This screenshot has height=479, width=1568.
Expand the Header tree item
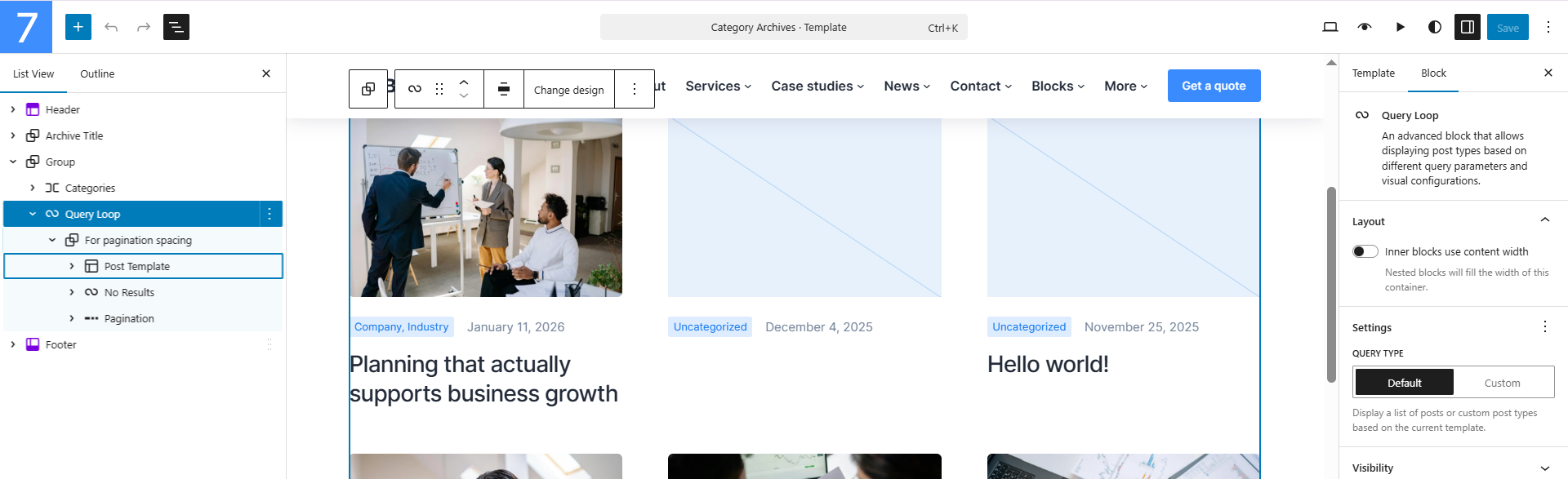point(13,109)
